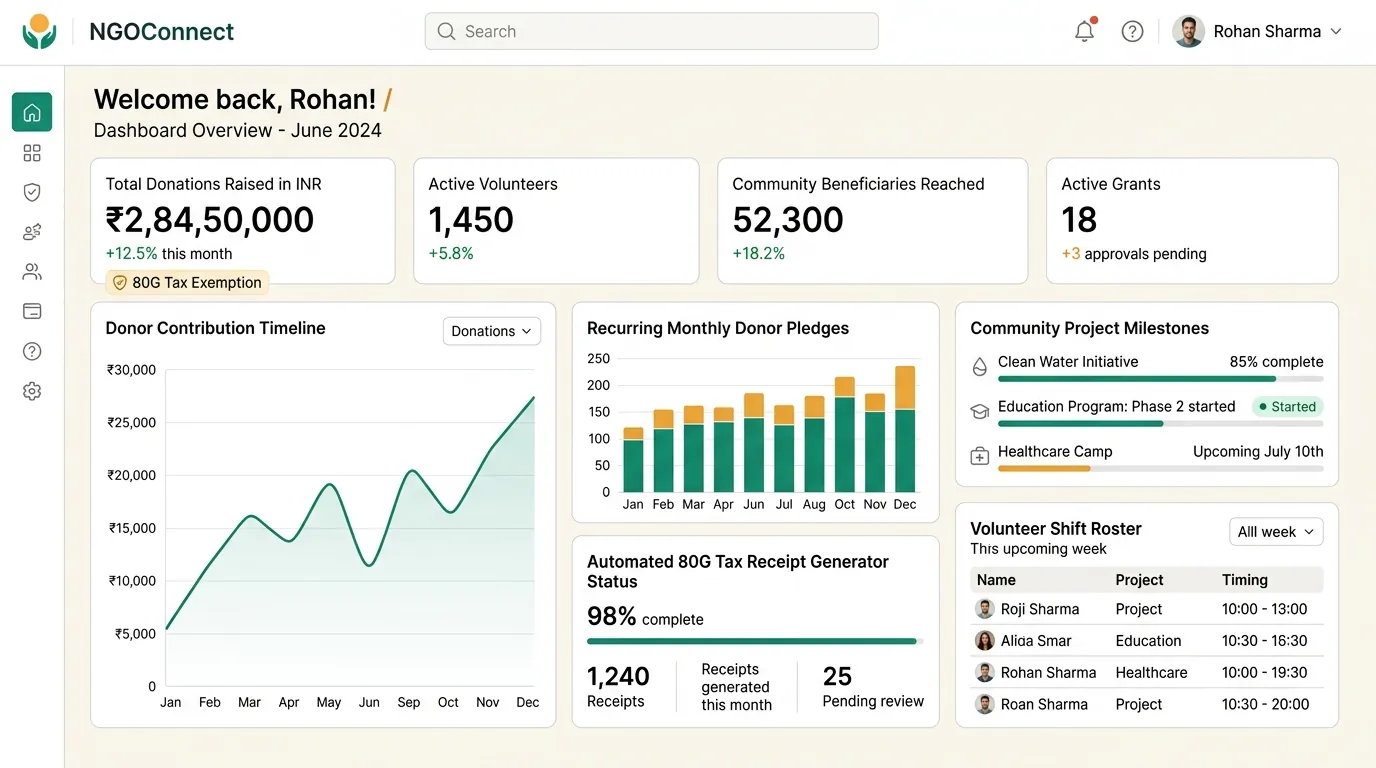1376x768 pixels.
Task: Click the 25 Pending review figure
Action: point(837,677)
